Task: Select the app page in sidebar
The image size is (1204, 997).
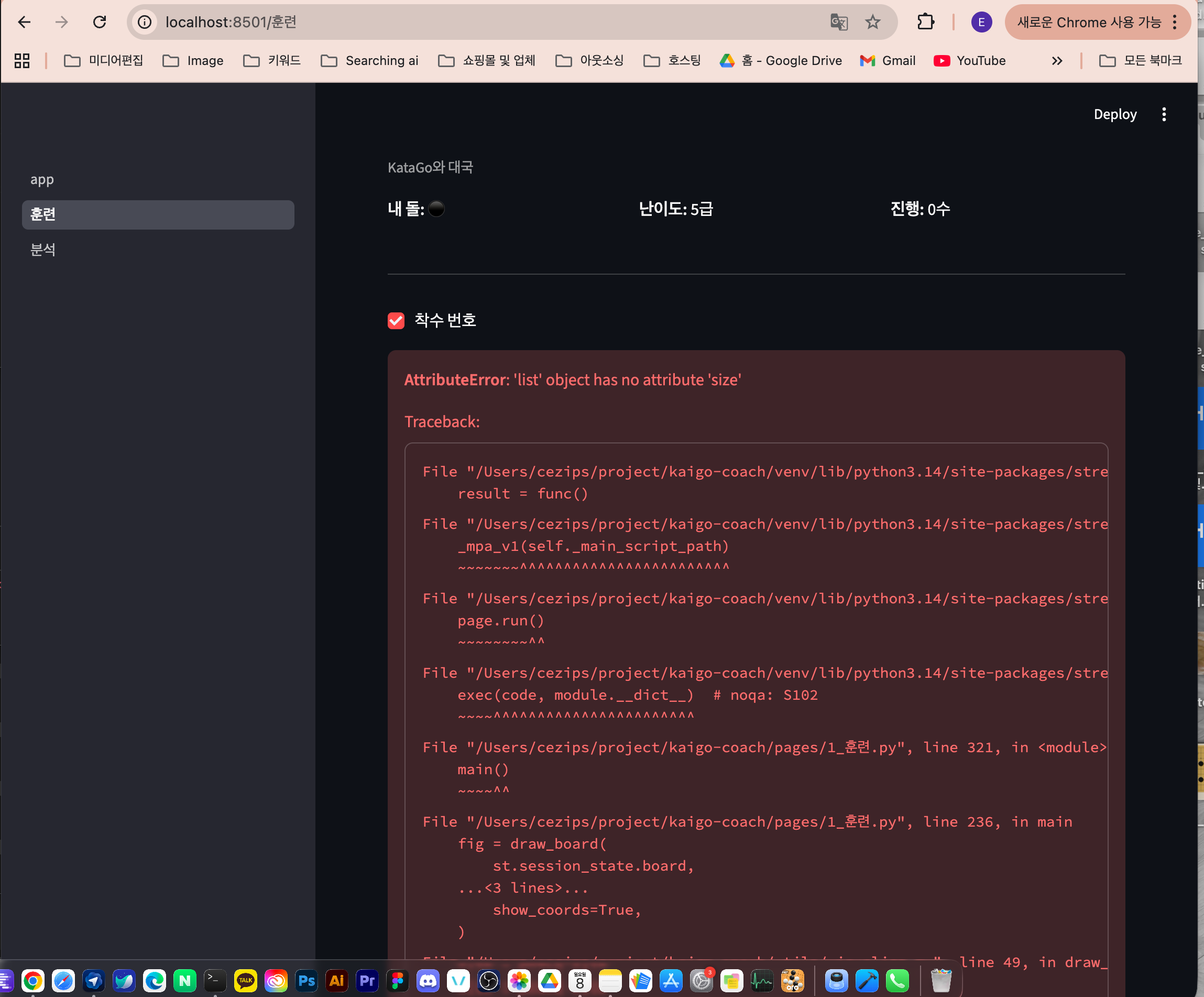Action: tap(42, 180)
